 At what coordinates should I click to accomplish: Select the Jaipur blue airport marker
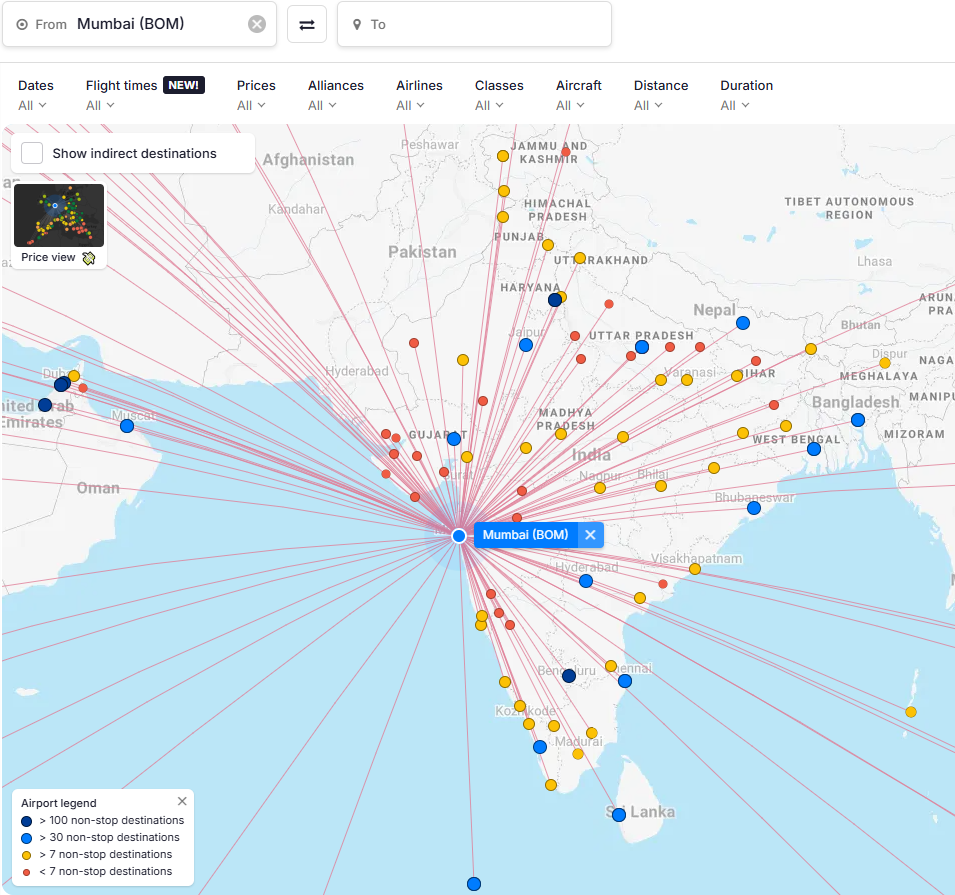click(x=526, y=345)
